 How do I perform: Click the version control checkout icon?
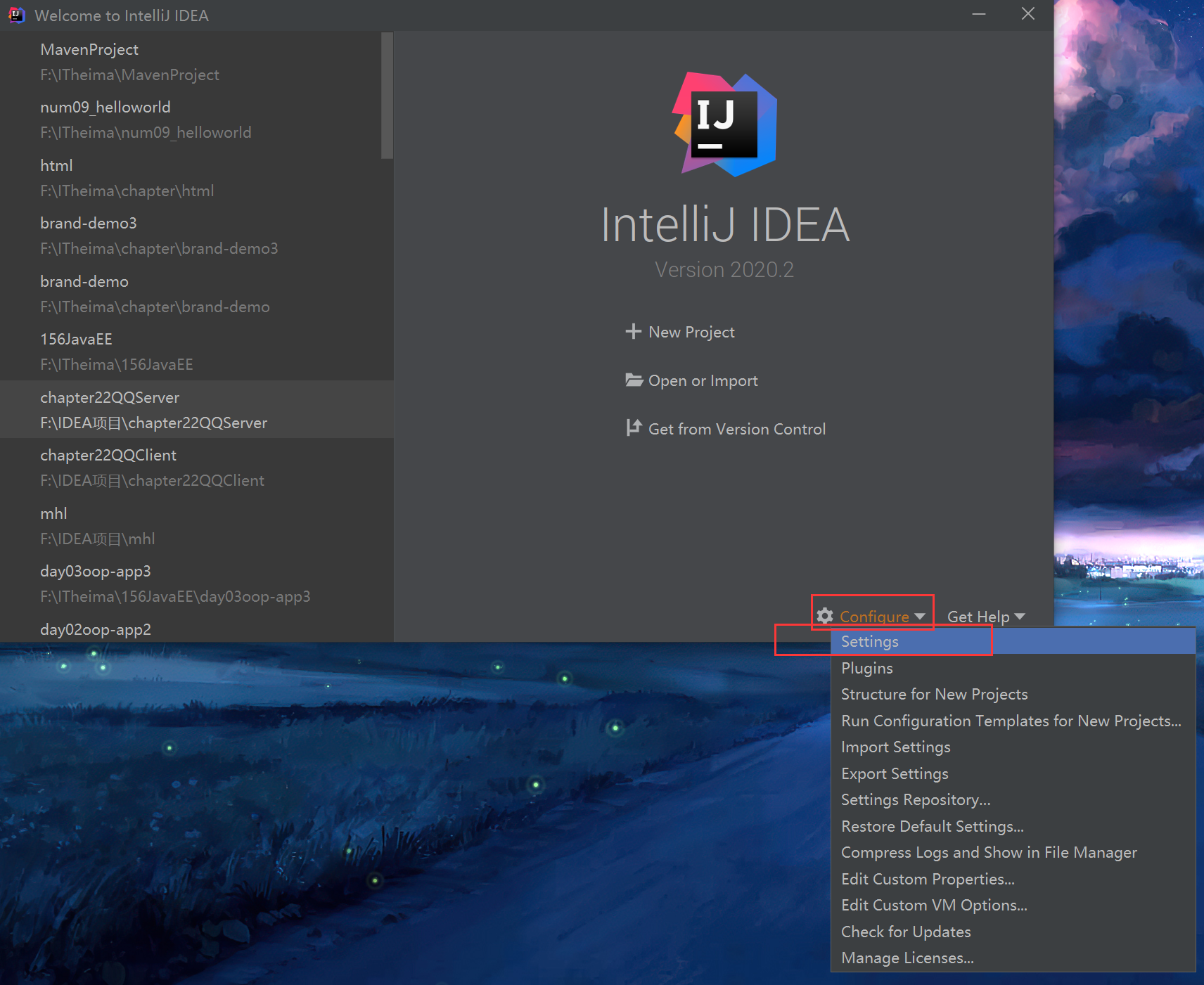click(x=634, y=427)
